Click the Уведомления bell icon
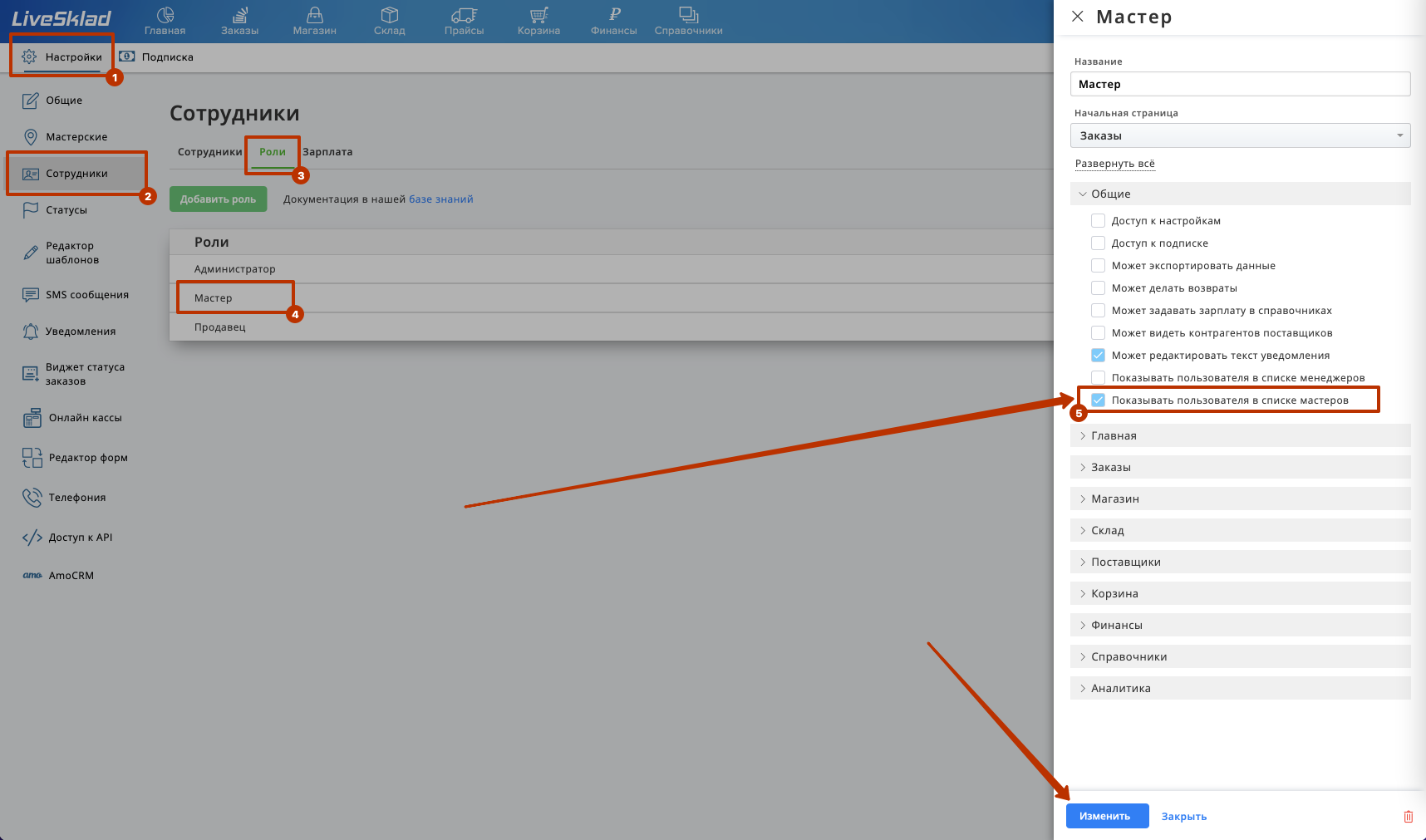 [x=31, y=332]
